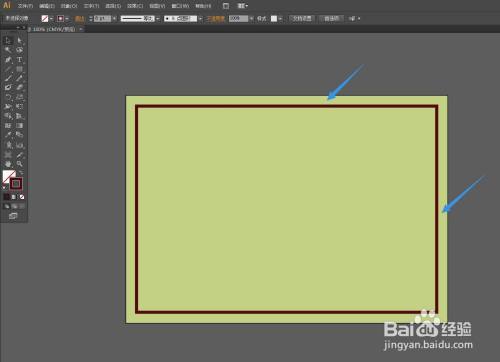Screen dimensions: 500x362
Task: Select the Direct Selection tool
Action: [x=20, y=41]
